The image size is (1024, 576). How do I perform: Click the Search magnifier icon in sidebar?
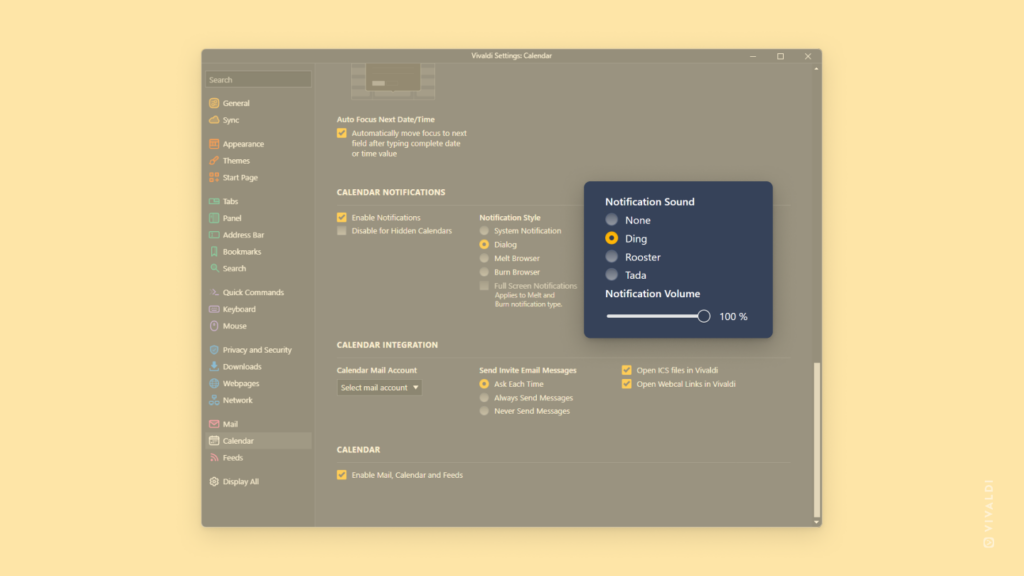214,268
